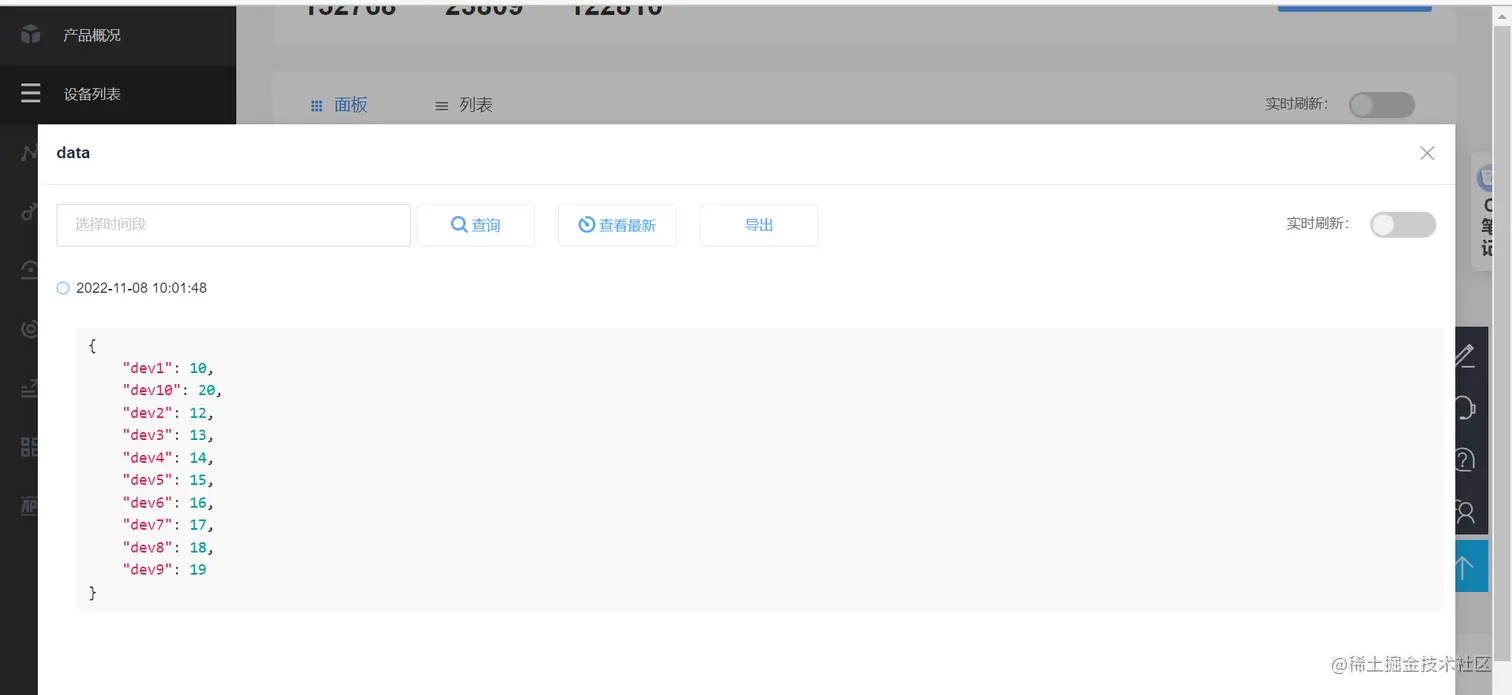This screenshot has width=1512, height=695.
Task: Click the "dev5": 15 line
Action: pos(168,480)
